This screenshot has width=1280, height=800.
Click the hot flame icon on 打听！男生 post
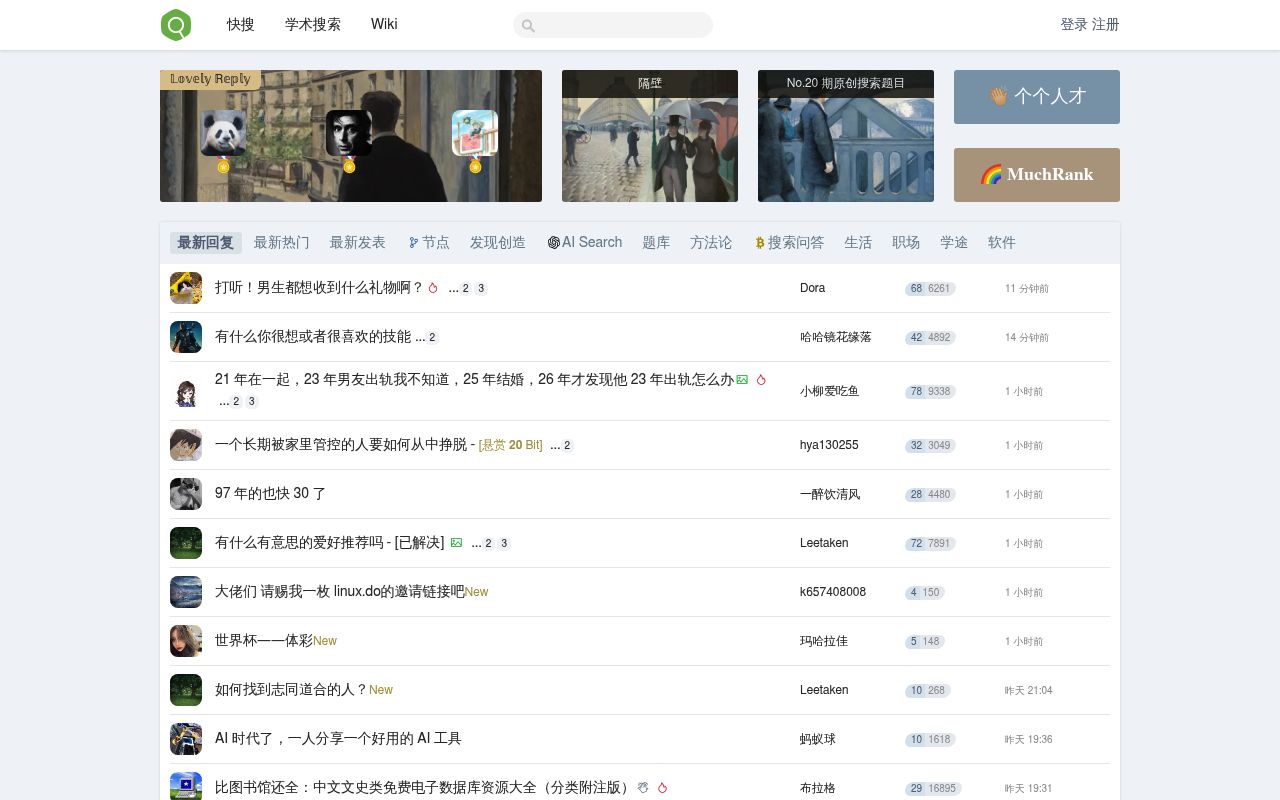433,288
